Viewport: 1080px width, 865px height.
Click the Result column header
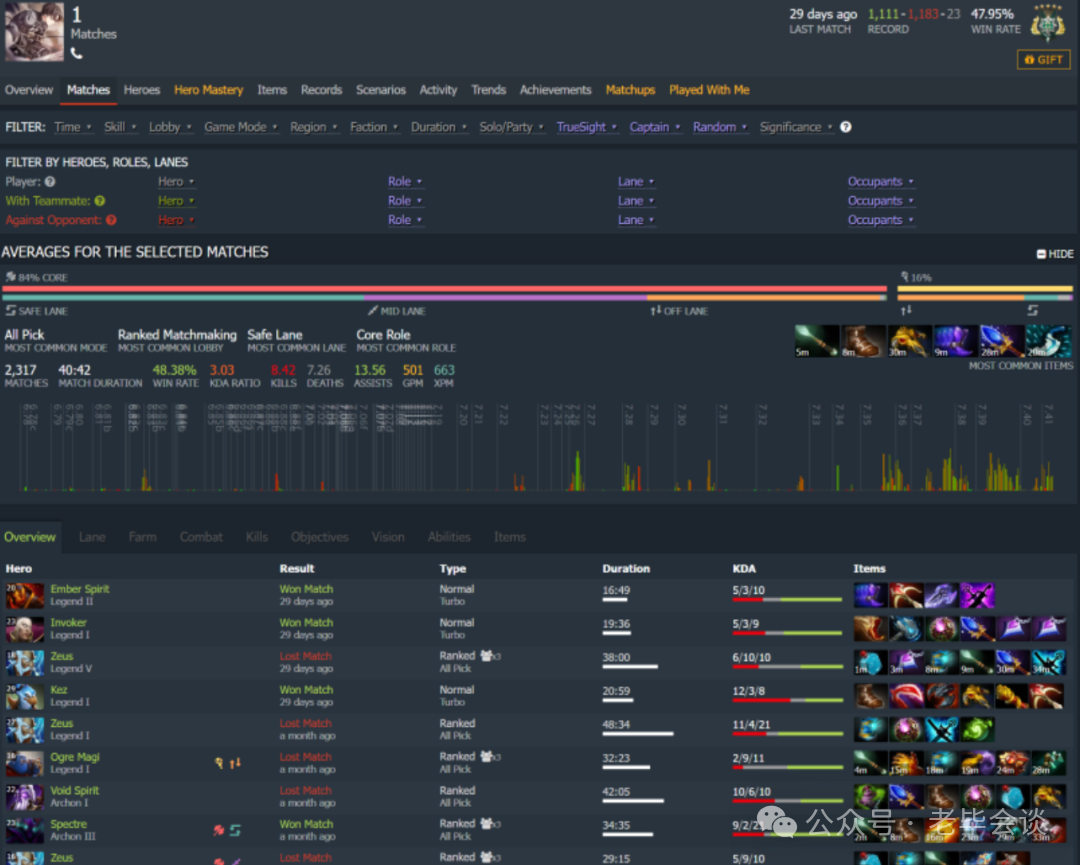296,569
